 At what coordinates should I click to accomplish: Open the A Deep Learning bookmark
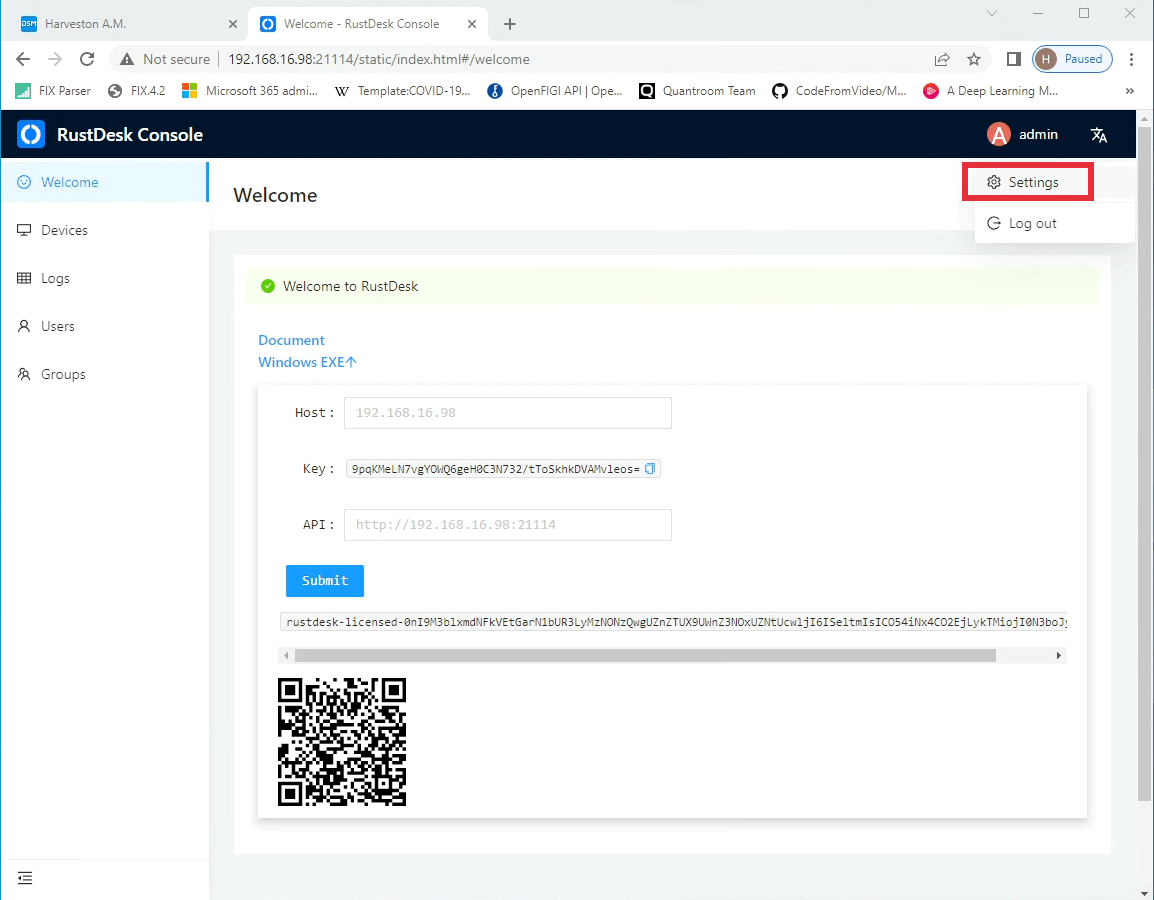(991, 91)
